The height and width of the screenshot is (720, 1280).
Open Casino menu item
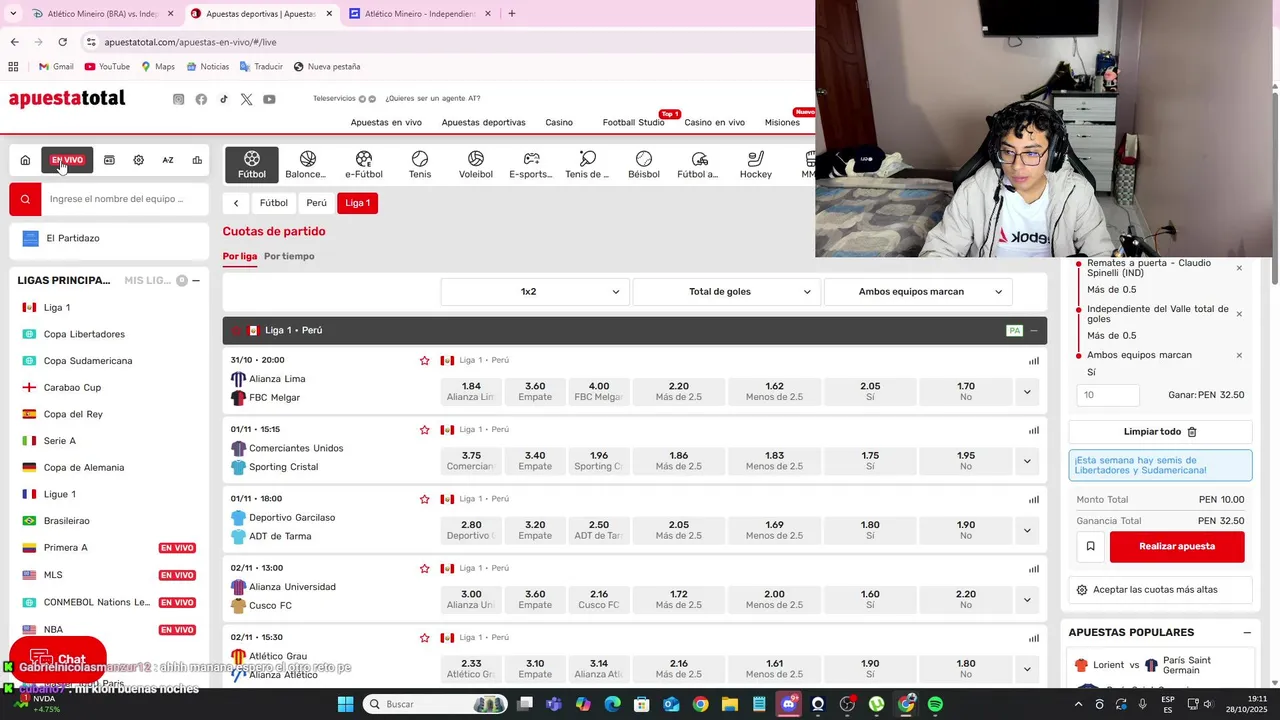point(559,122)
